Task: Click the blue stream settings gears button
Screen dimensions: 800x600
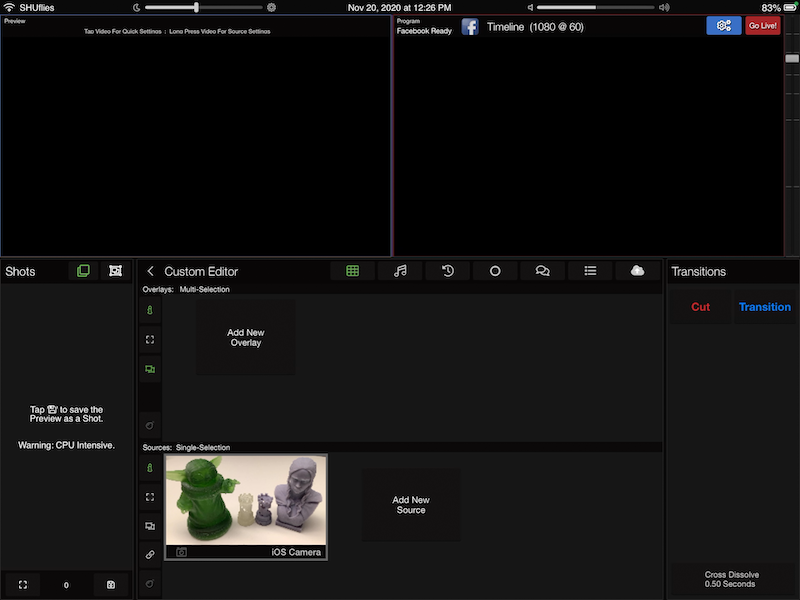Action: pos(723,26)
